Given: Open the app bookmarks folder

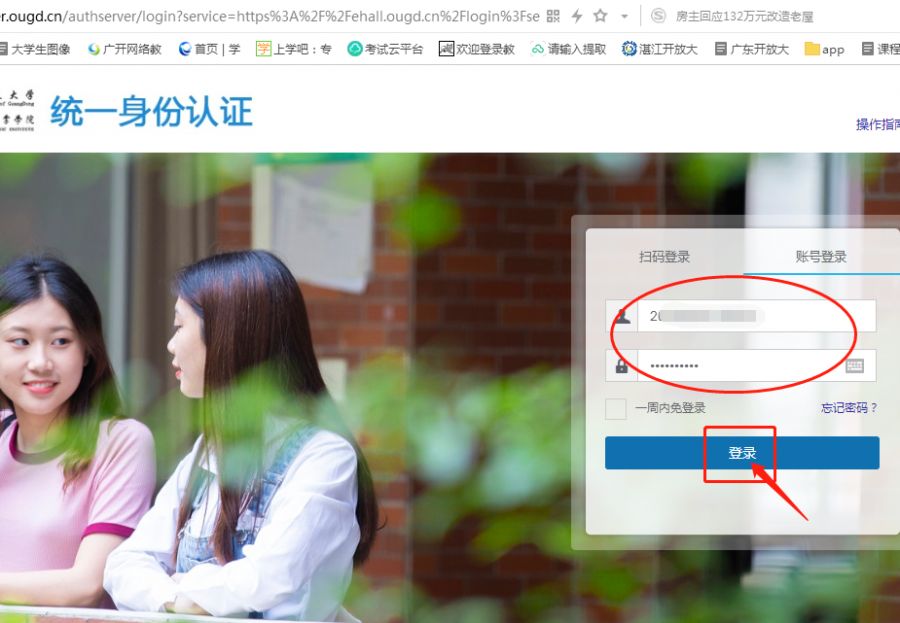Looking at the screenshot, I should point(824,49).
